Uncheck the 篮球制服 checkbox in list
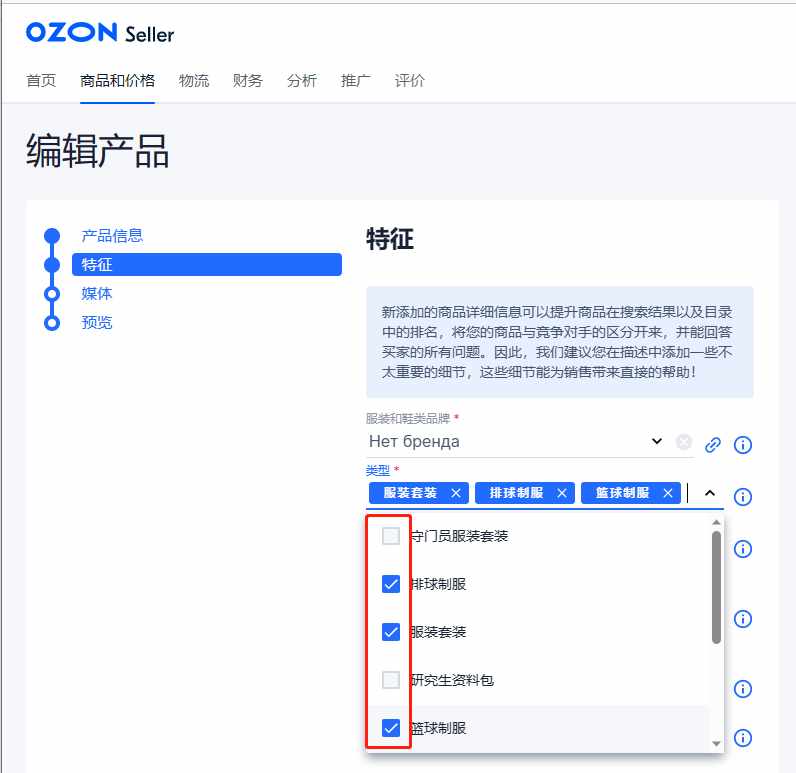 pos(391,728)
